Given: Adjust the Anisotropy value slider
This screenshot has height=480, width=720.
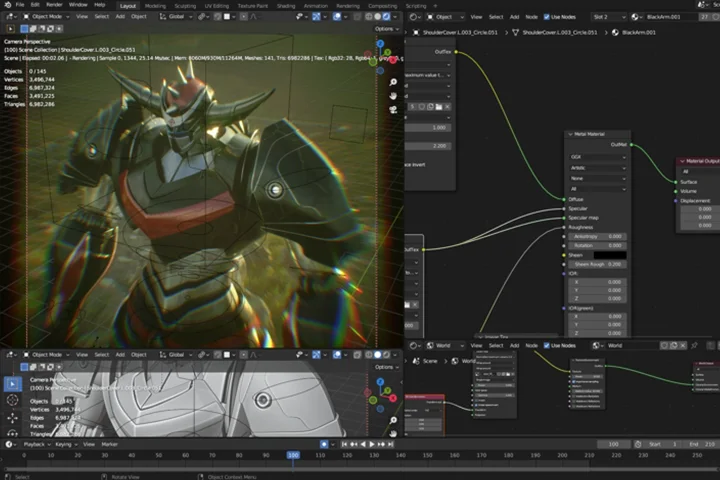Looking at the screenshot, I should [597, 237].
